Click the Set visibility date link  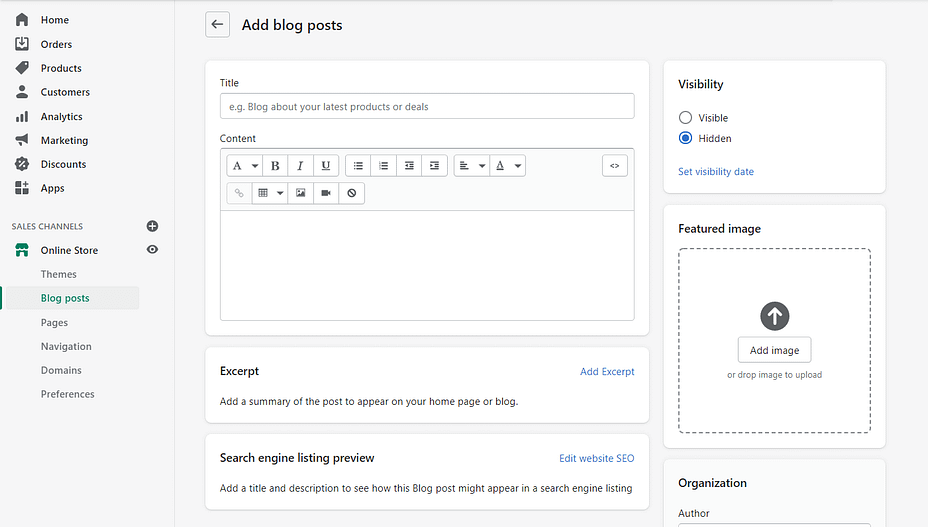716,172
